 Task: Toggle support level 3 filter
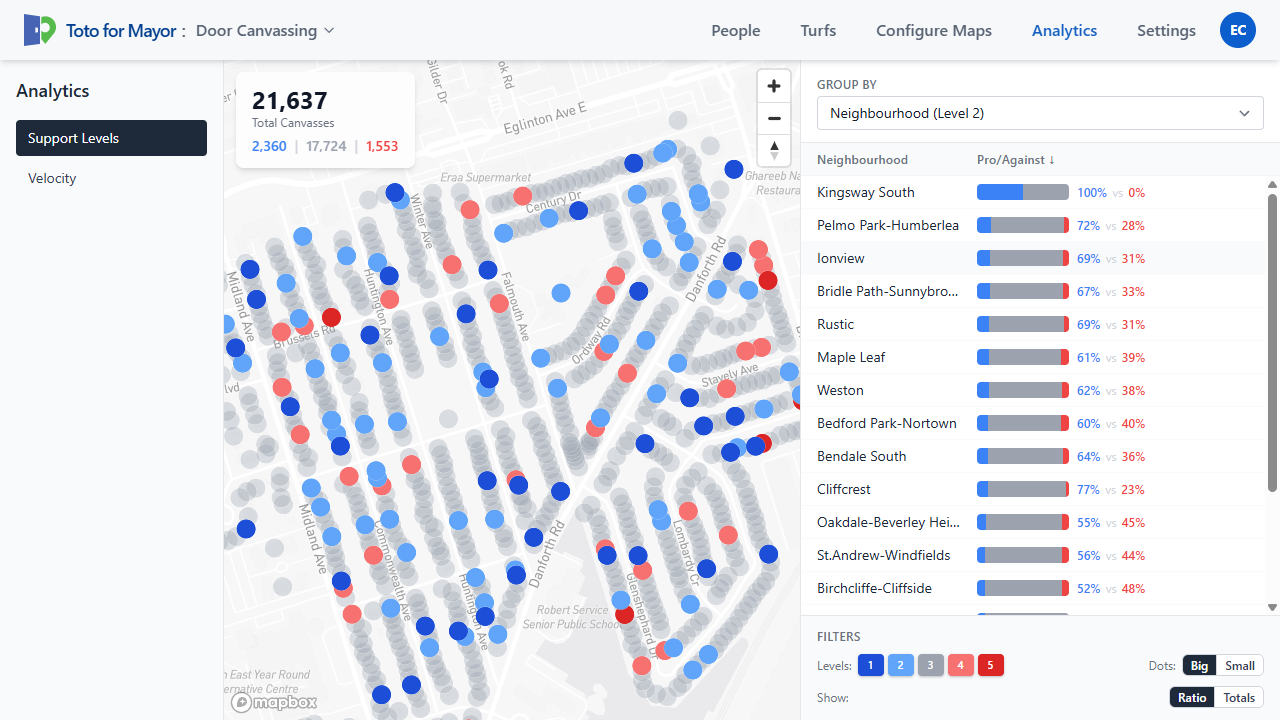(x=931, y=665)
